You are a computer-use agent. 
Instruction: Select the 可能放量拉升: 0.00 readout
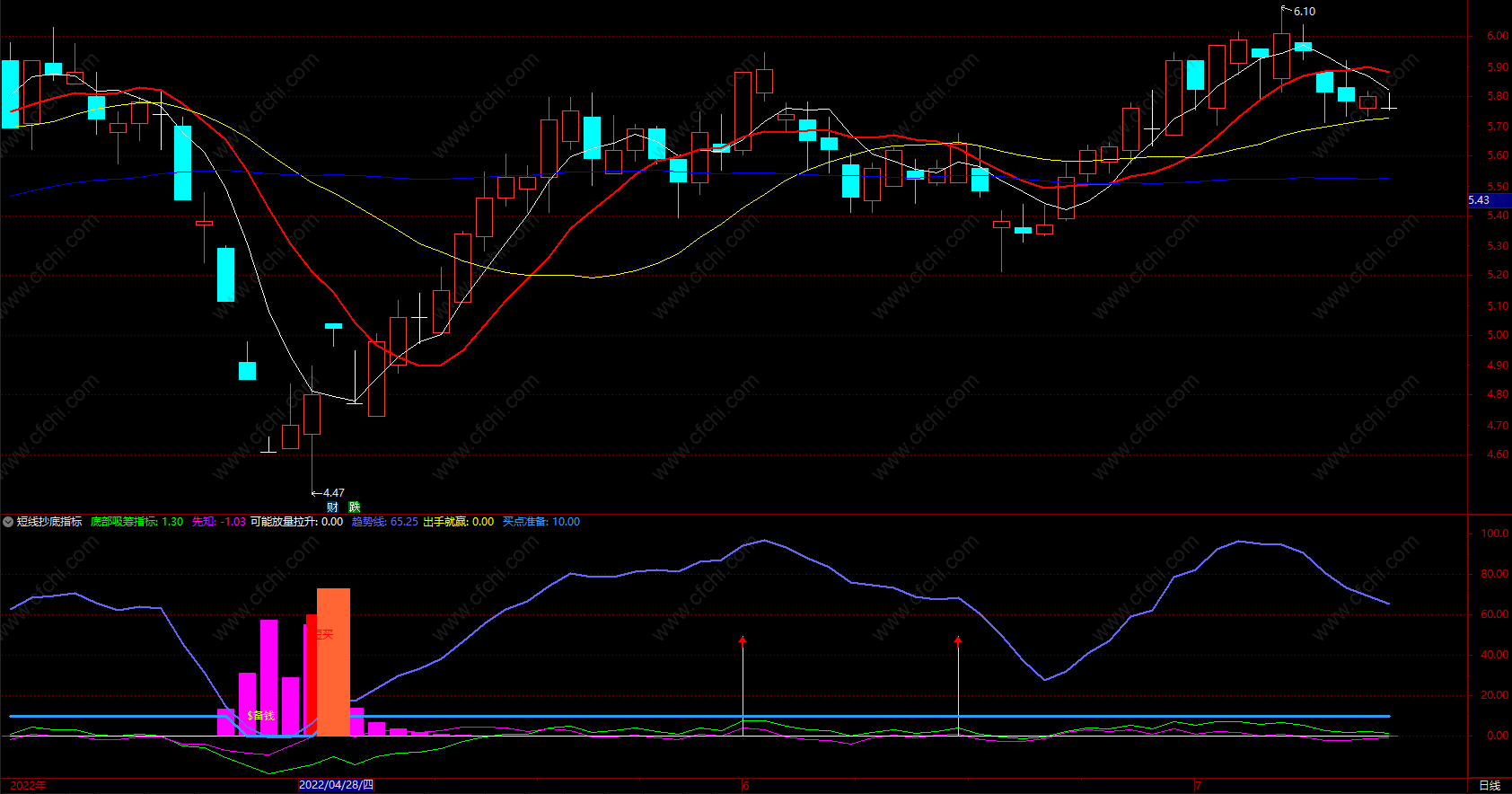tap(296, 522)
